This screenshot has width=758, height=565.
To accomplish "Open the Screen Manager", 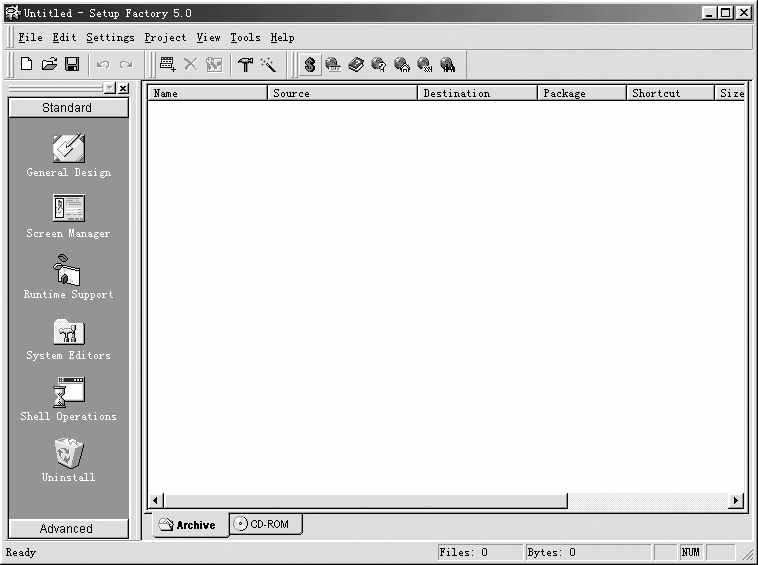I will point(68,217).
